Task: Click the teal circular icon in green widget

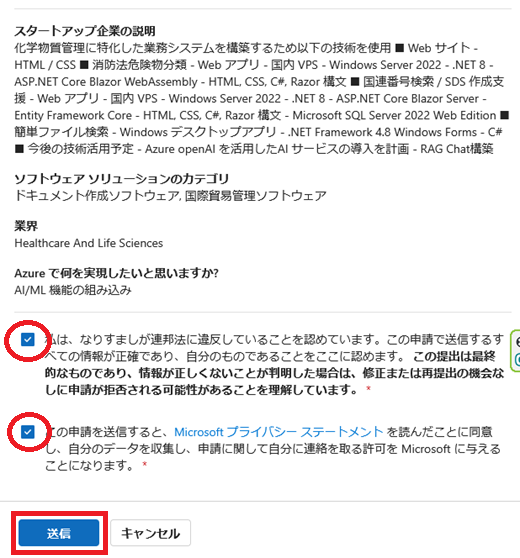Action: [517, 359]
